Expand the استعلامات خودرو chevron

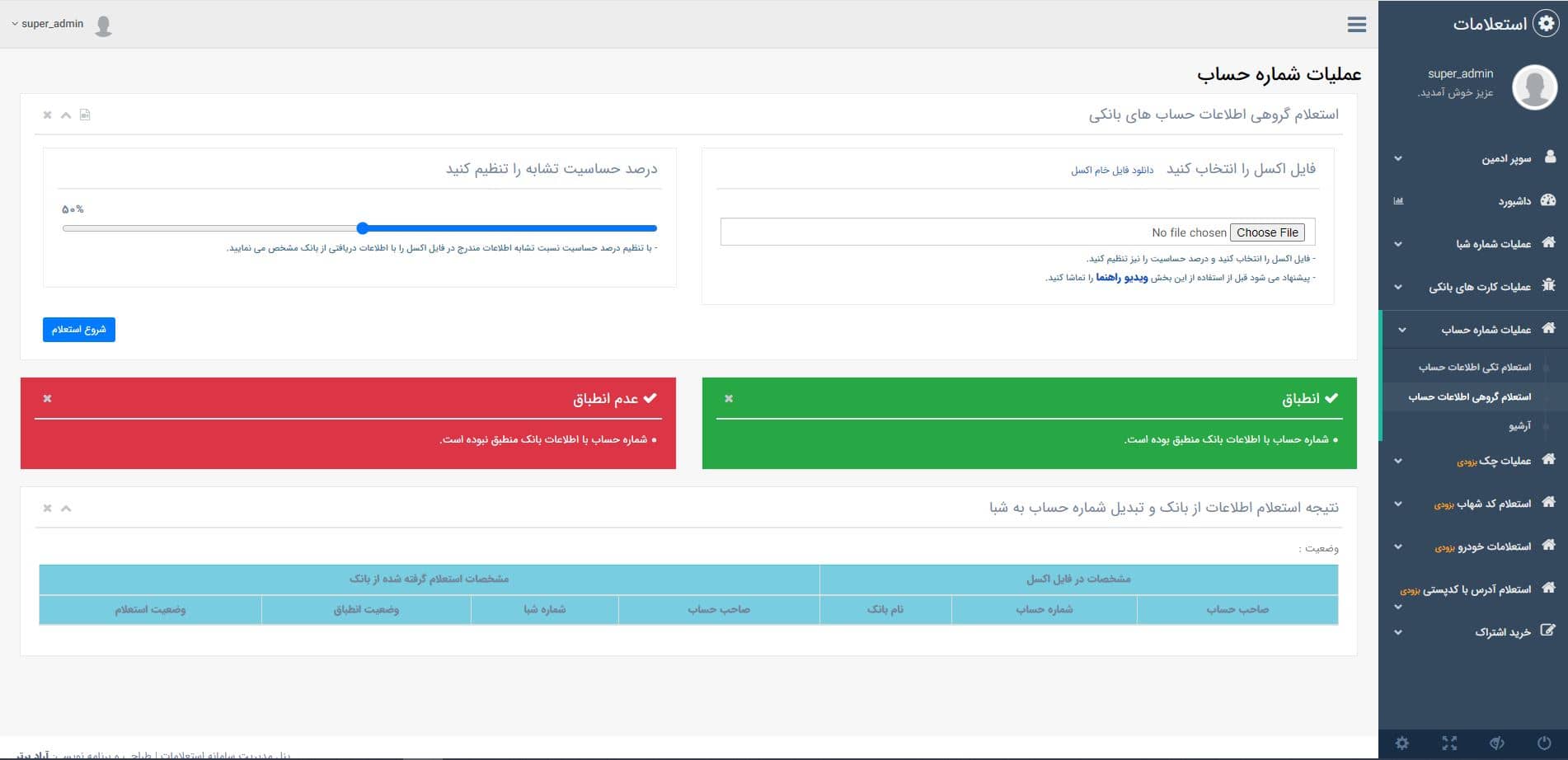(x=1398, y=547)
